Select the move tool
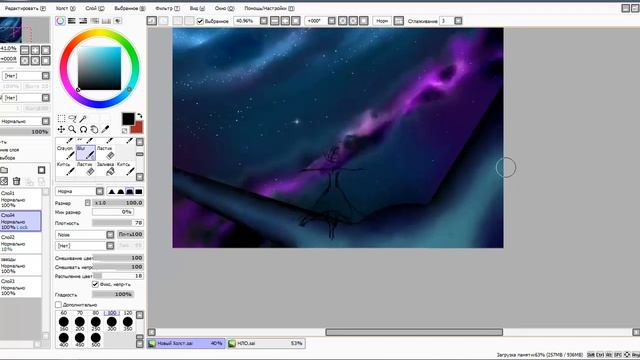This screenshot has width=640, height=360. coord(61,129)
